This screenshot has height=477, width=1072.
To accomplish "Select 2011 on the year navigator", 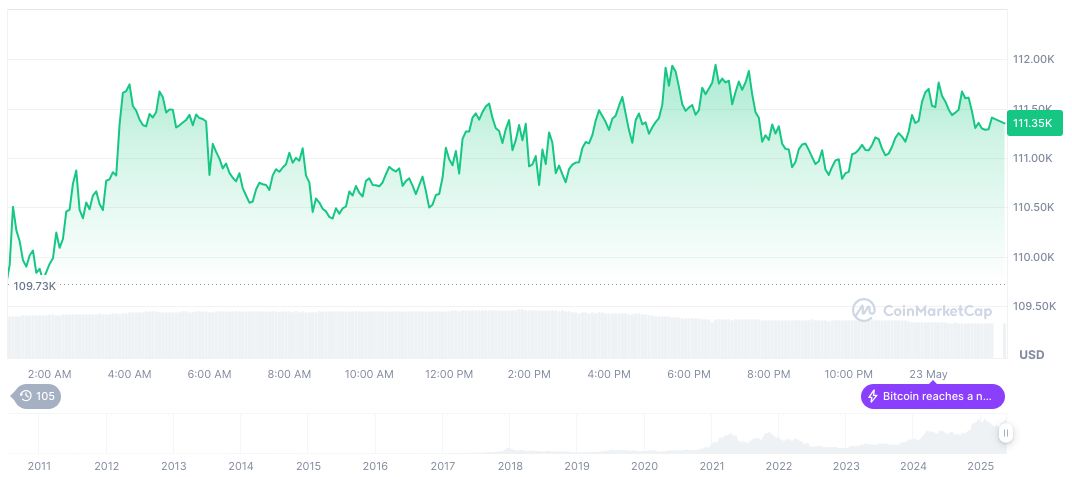I will point(39,466).
